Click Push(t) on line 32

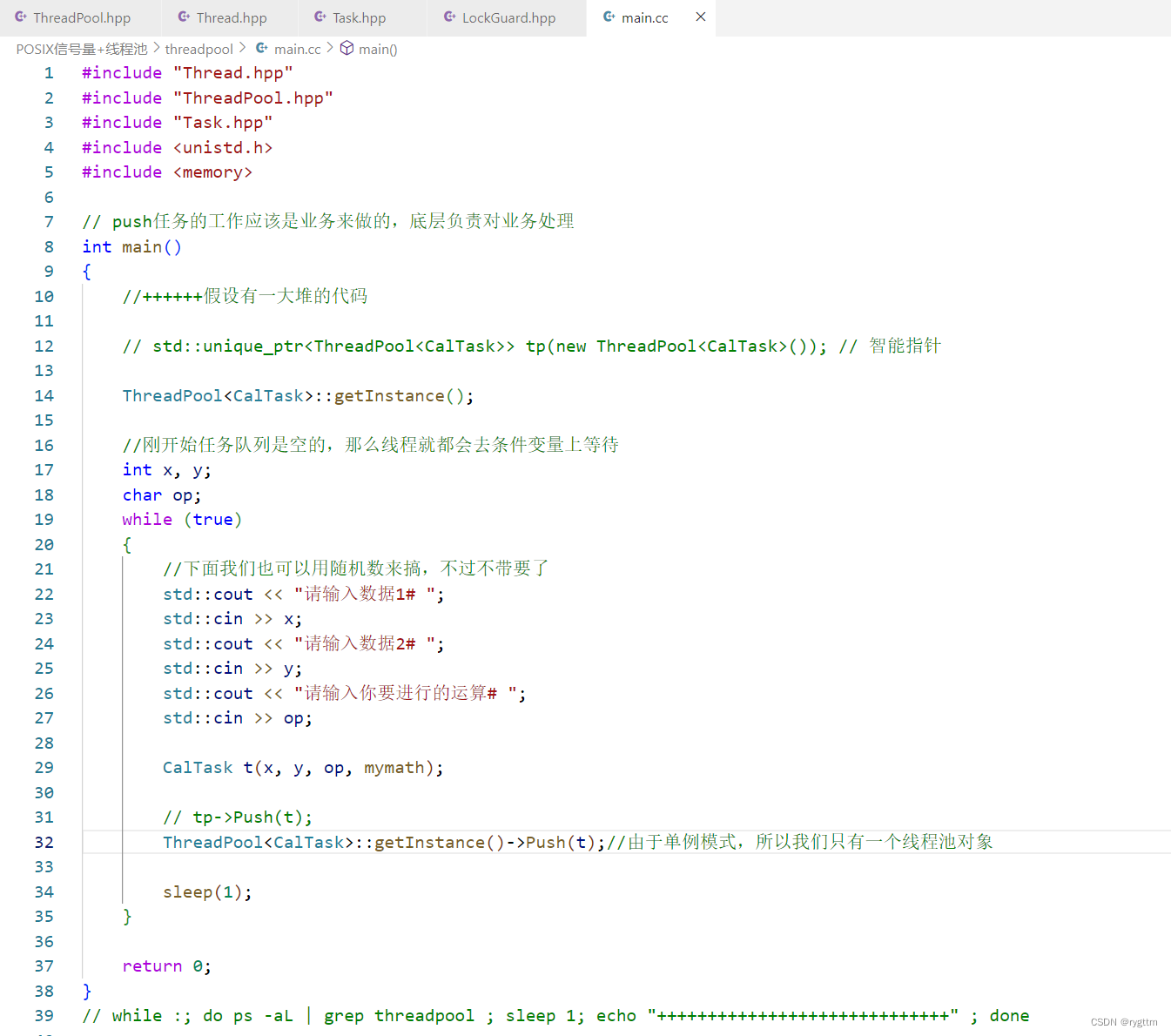click(561, 843)
